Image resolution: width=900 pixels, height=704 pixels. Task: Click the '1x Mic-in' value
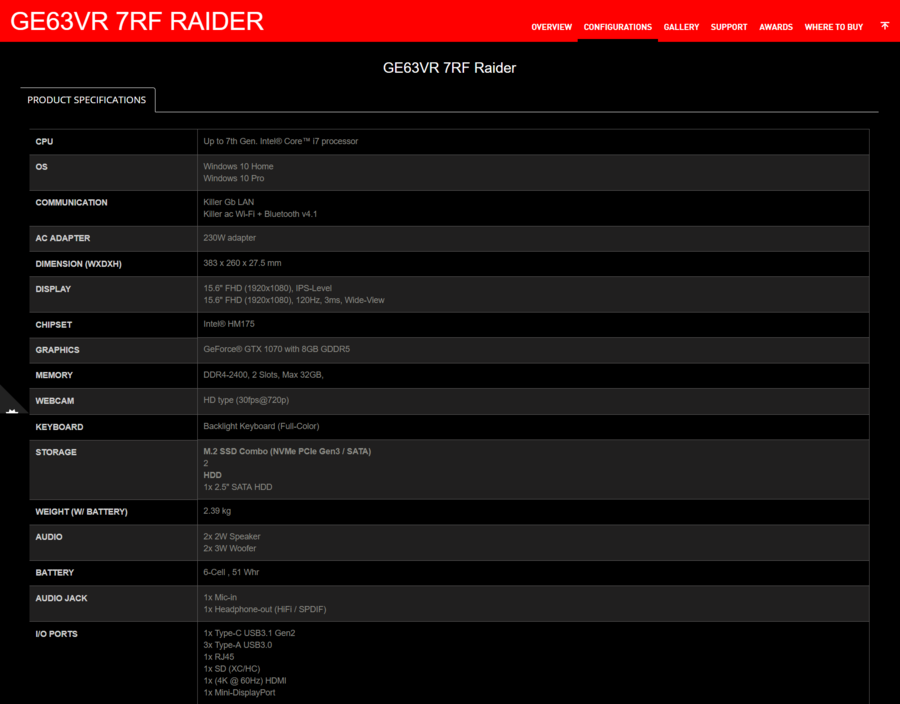tap(220, 597)
